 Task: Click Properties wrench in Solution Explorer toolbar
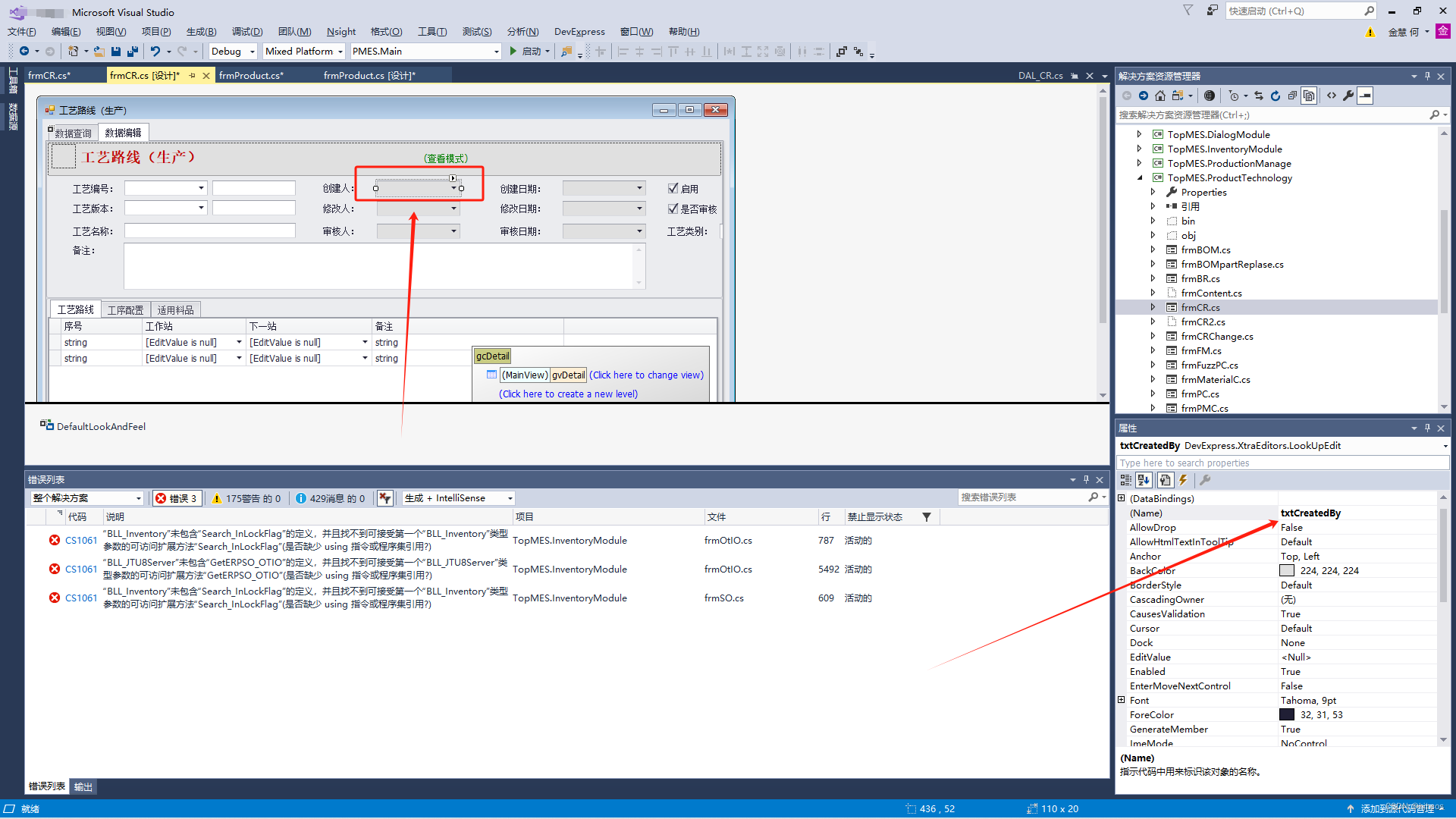click(1348, 96)
